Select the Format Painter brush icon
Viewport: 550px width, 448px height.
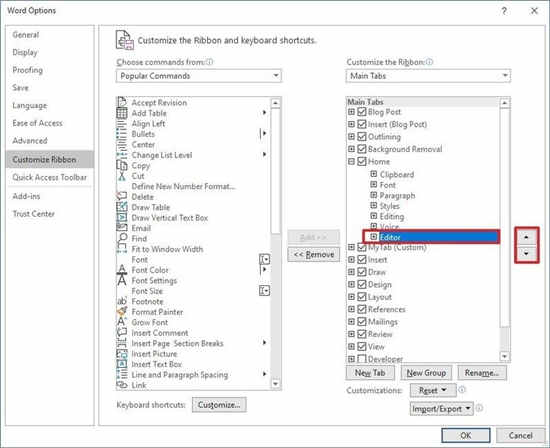point(122,312)
